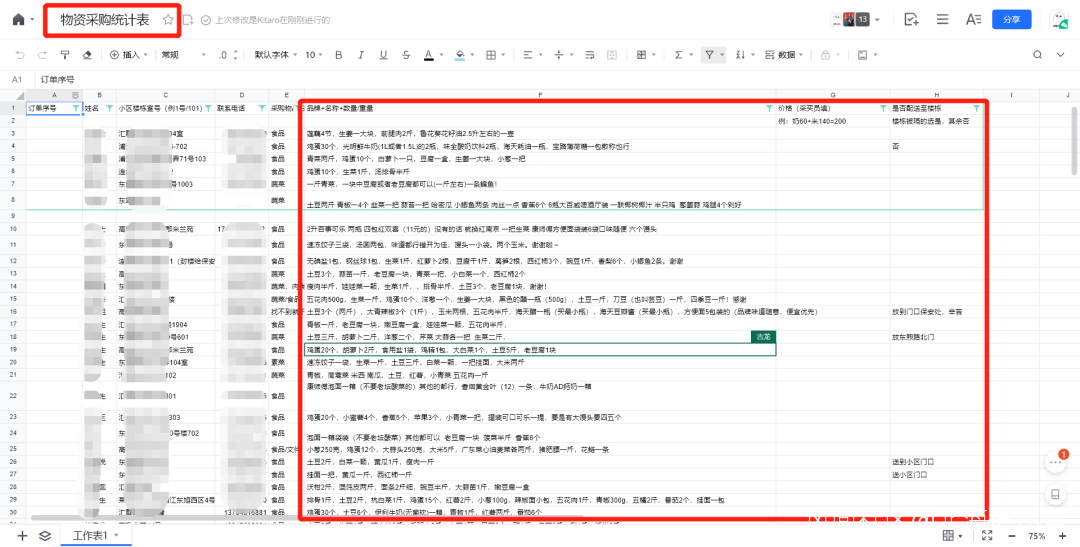Image resolution: width=1080 pixels, height=547 pixels.
Task: Click the horizontal alignment icon
Action: click(527, 55)
